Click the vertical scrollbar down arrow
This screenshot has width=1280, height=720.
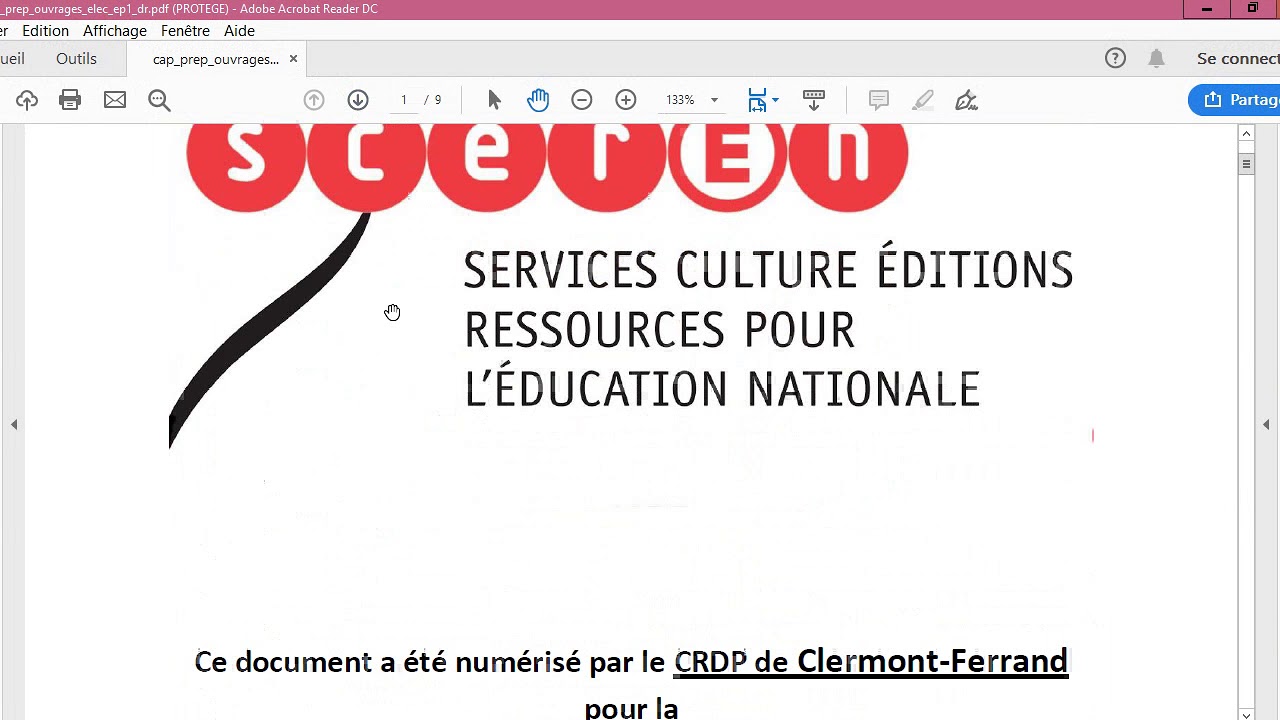[1246, 714]
